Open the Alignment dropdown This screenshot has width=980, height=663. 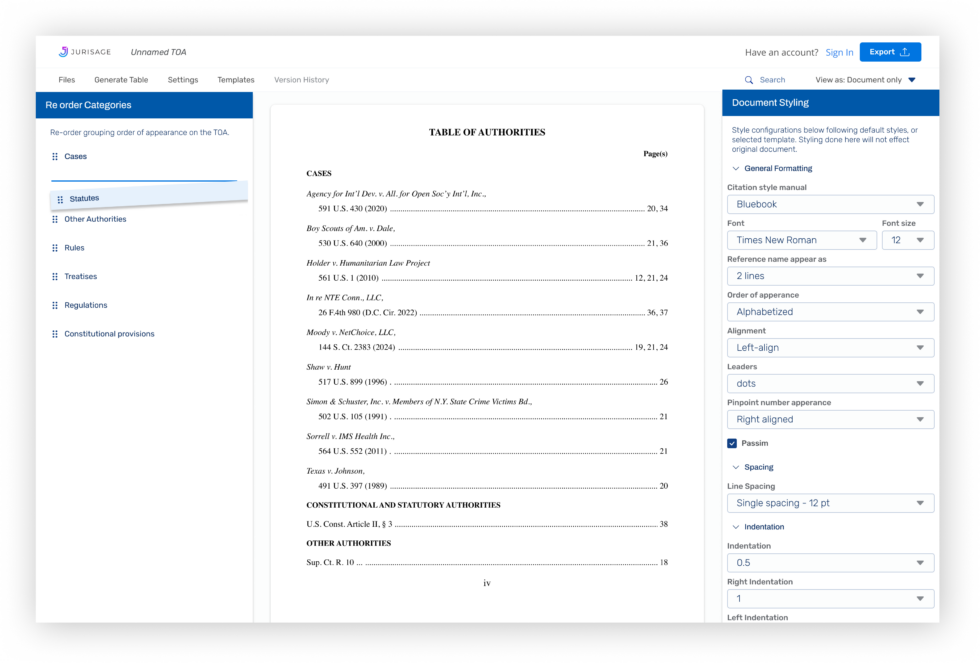coord(830,347)
